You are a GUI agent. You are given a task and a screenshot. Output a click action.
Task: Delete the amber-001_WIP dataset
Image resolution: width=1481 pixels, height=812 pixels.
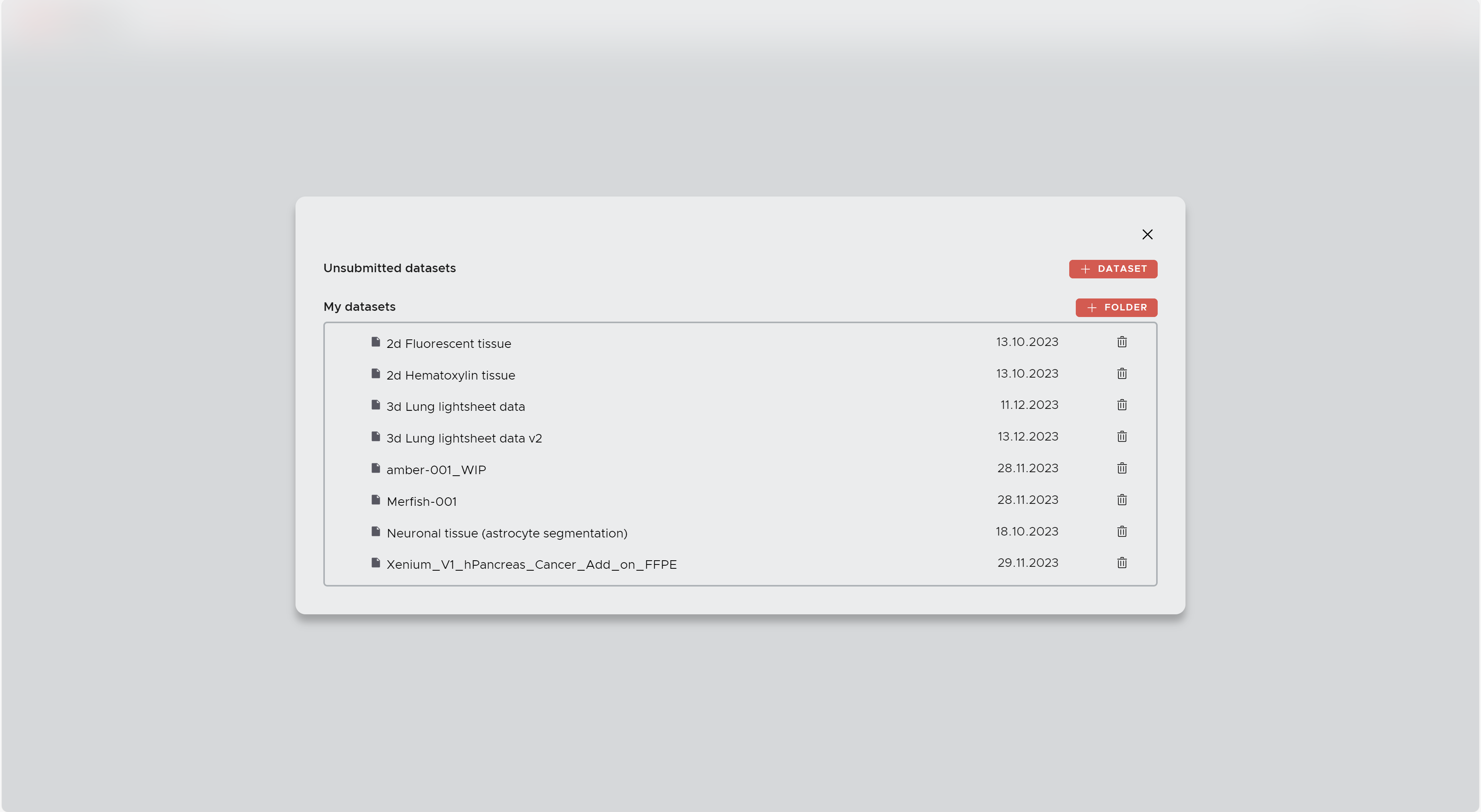pos(1122,468)
